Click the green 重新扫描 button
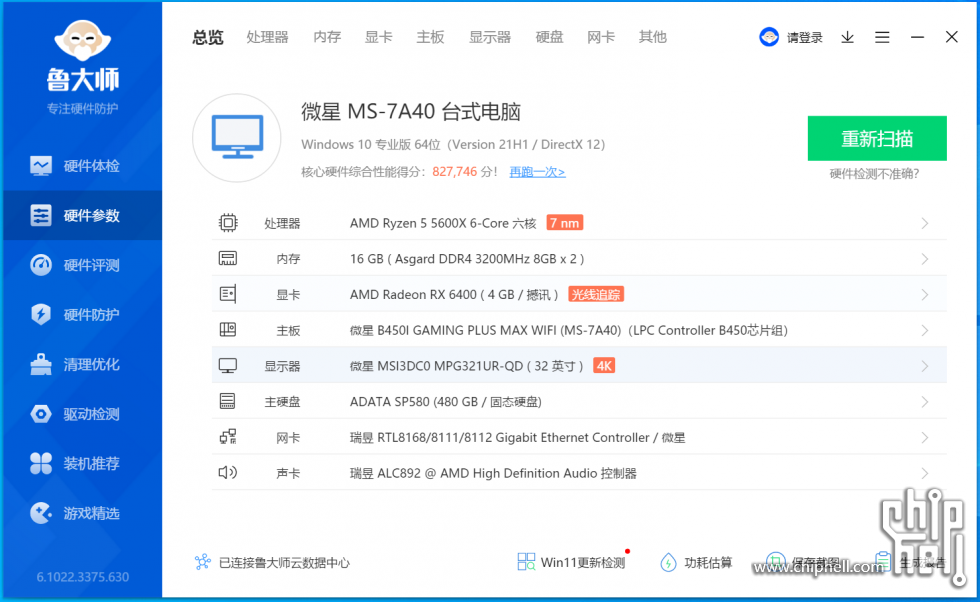The width and height of the screenshot is (980, 602). click(877, 138)
